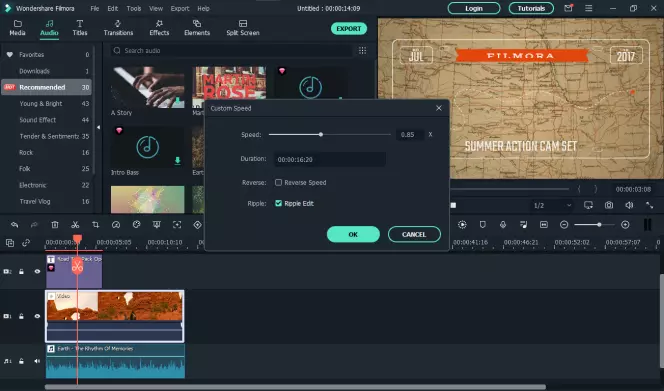Open the hamburger menu icon in title bar
The width and height of the screenshot is (664, 391).
point(589,8)
